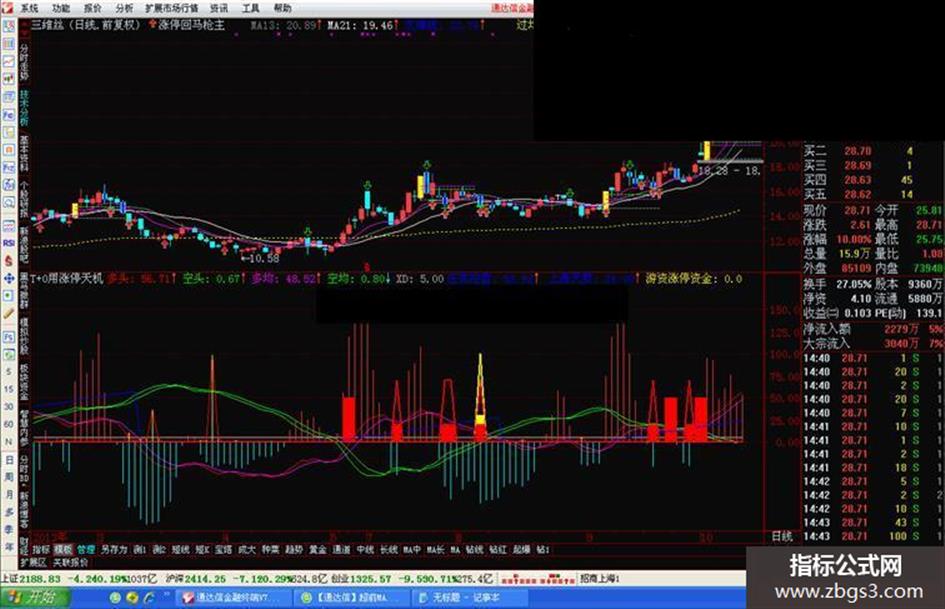Click the RSI indicator icon in left toolbar
The height and width of the screenshot is (609, 945).
[8, 242]
